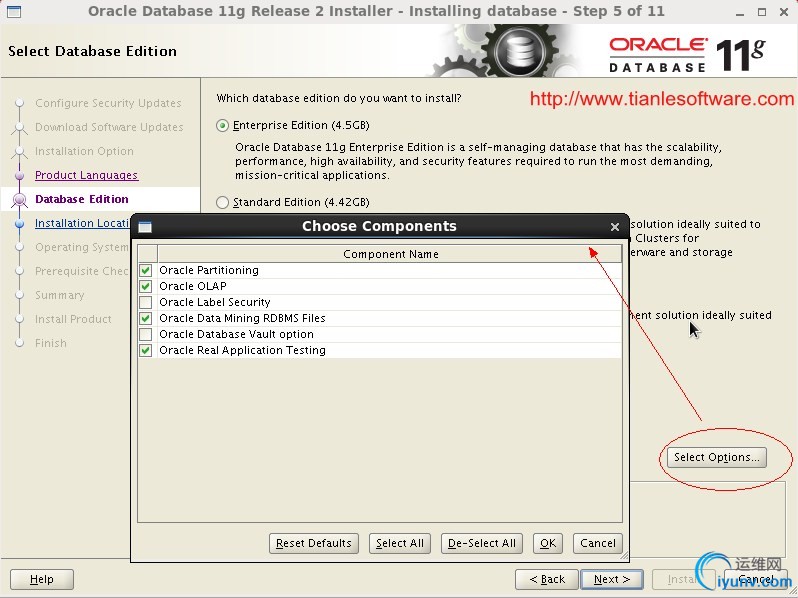Go to the Back step

click(x=547, y=579)
